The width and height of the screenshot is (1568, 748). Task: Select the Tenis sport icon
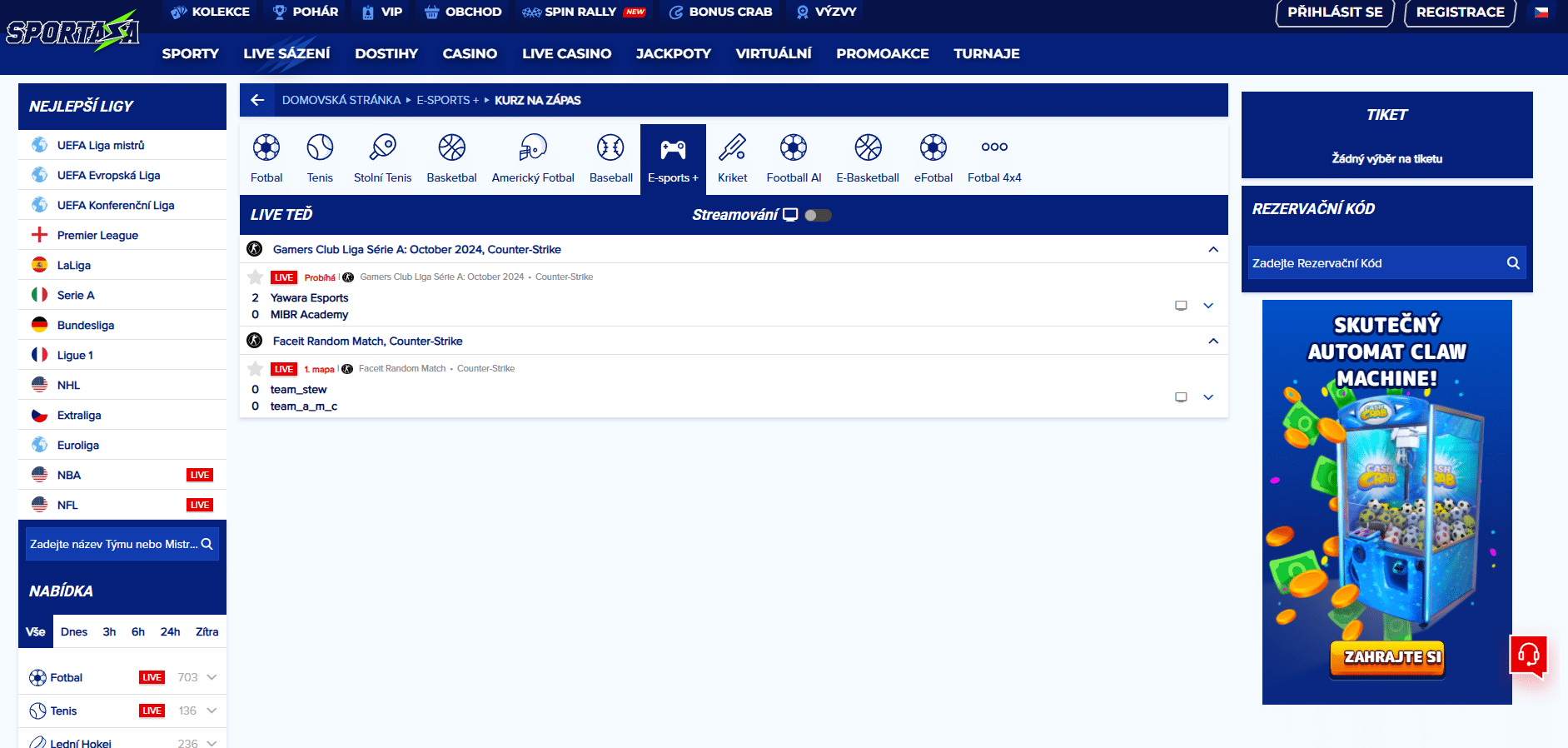[320, 147]
